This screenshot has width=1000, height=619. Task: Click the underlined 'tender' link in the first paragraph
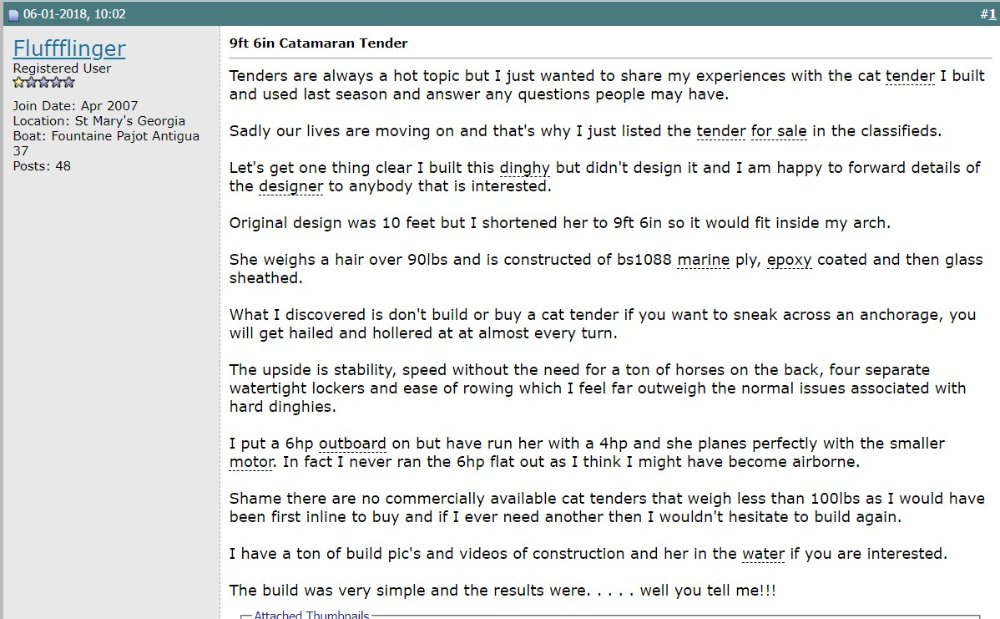tap(910, 76)
